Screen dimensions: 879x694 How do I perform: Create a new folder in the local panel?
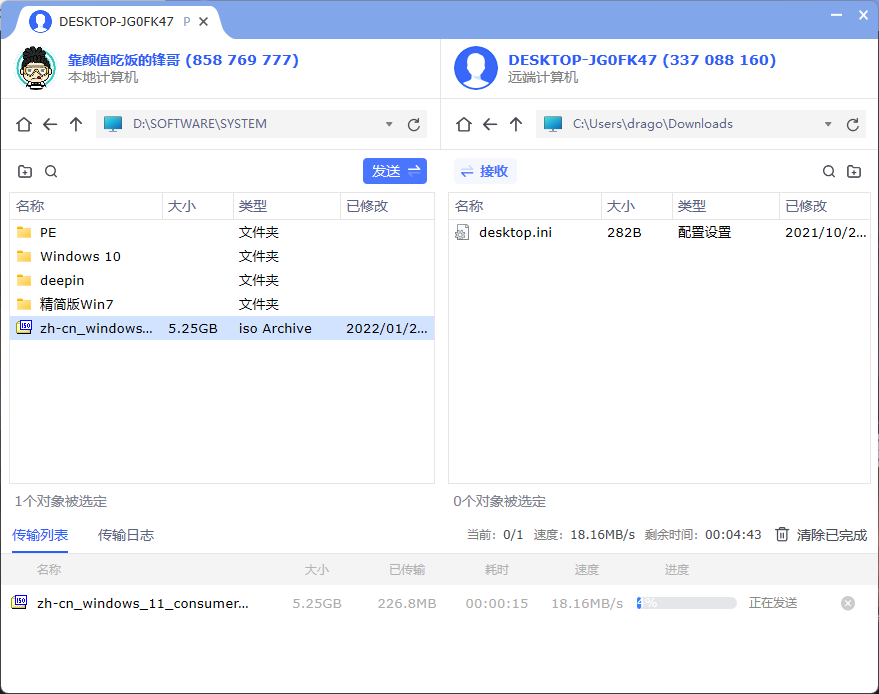pos(24,171)
